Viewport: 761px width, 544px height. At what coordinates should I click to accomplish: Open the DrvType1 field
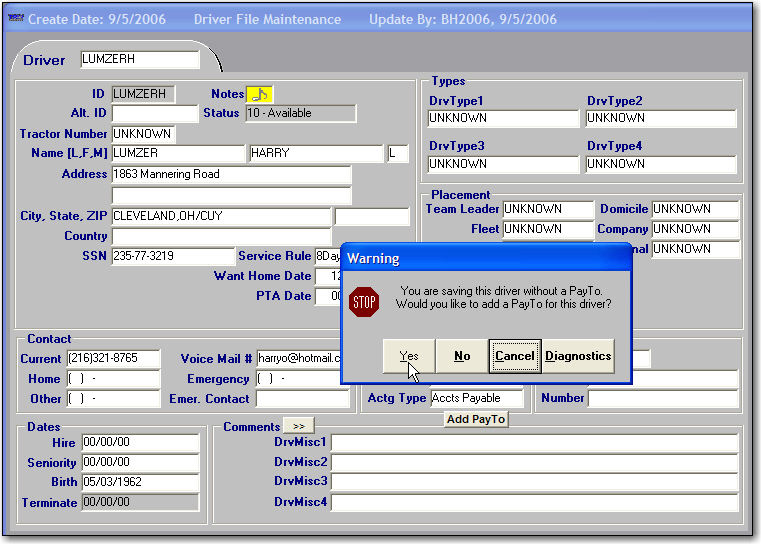pos(502,118)
